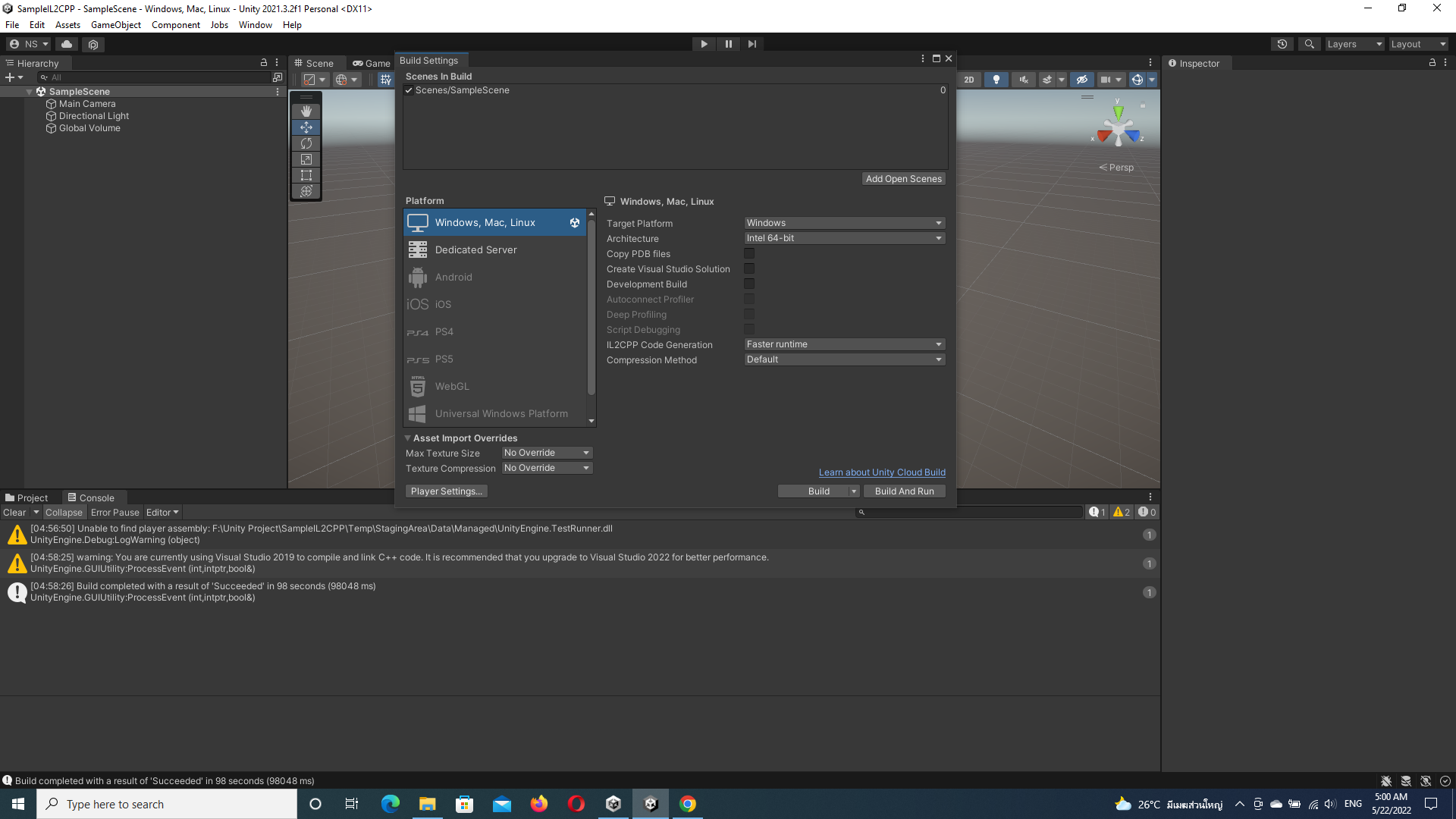1456x819 pixels.
Task: Check Copy PDB files
Action: [x=748, y=253]
